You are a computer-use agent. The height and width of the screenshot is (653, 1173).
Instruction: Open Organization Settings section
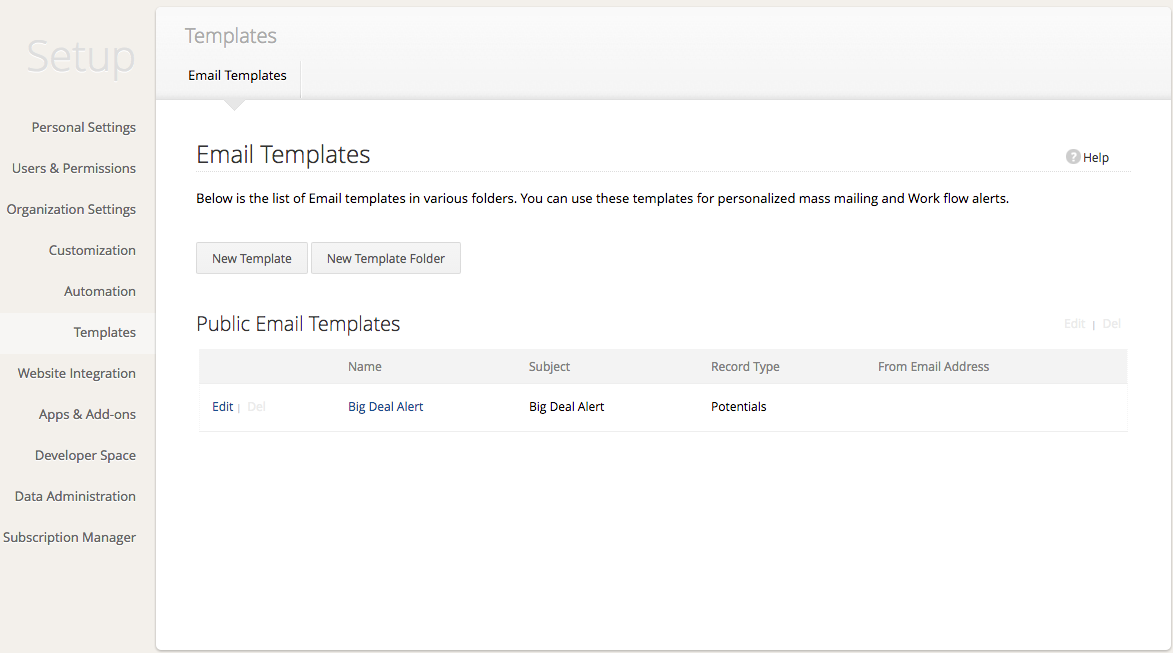click(x=71, y=209)
